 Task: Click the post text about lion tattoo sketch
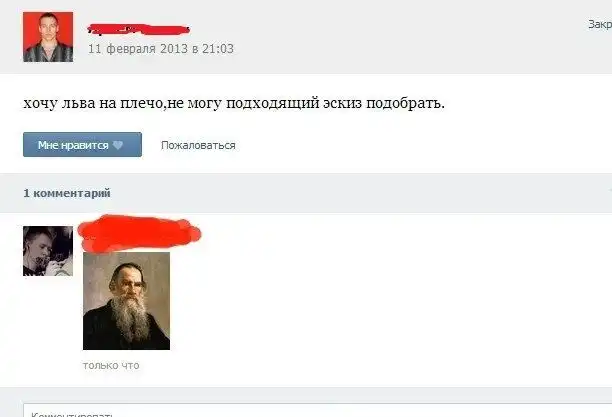click(234, 103)
